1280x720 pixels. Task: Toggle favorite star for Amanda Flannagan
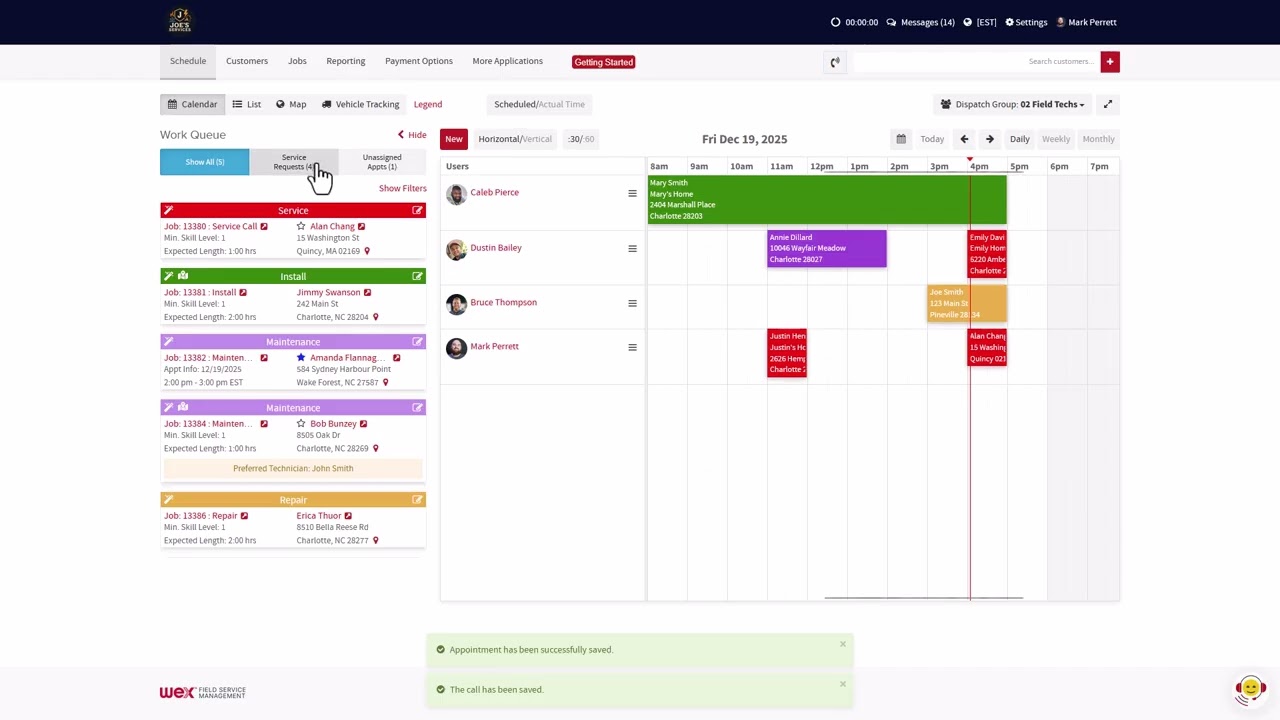[x=301, y=357]
